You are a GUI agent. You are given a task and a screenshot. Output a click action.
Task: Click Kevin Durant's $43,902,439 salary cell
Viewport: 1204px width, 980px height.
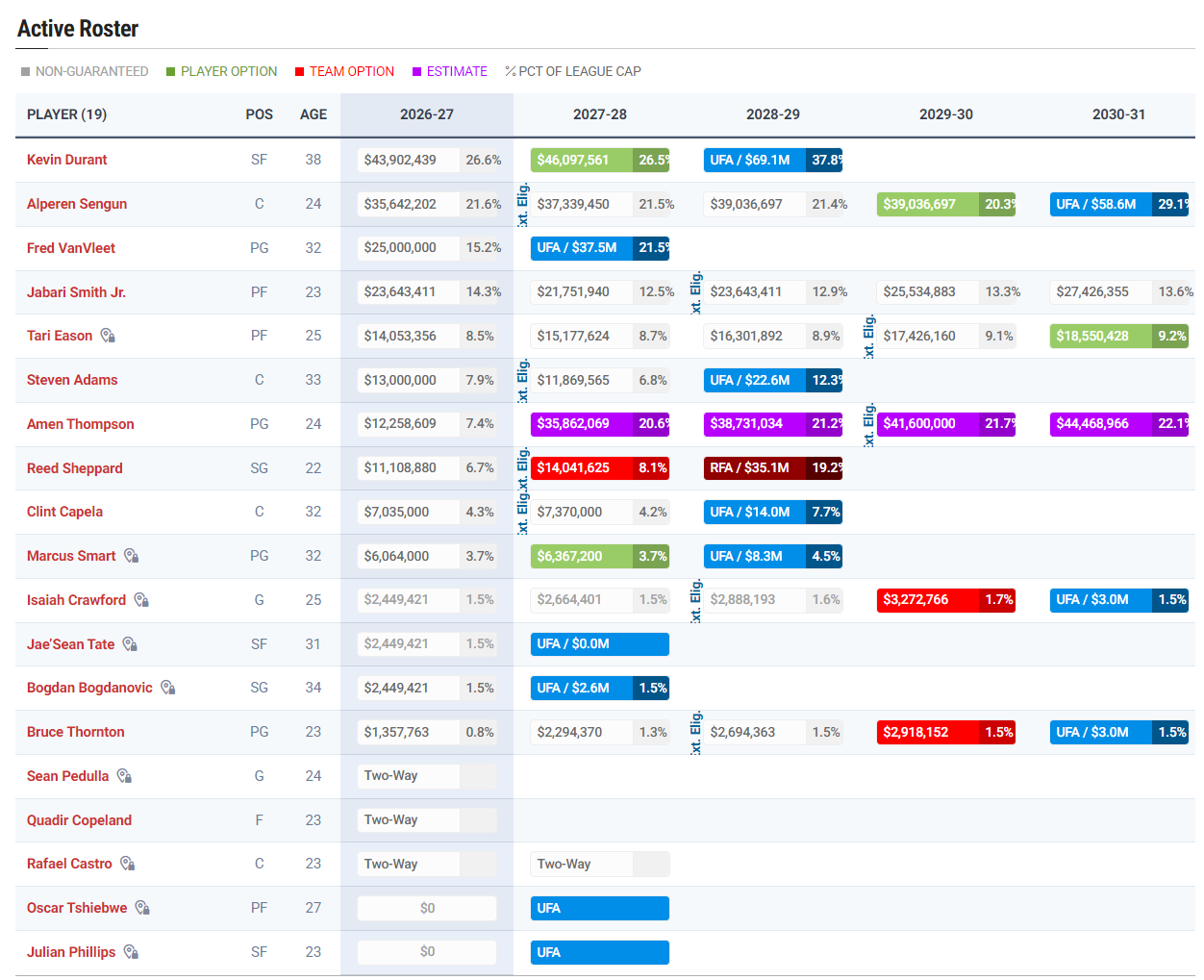pyautogui.click(x=427, y=160)
